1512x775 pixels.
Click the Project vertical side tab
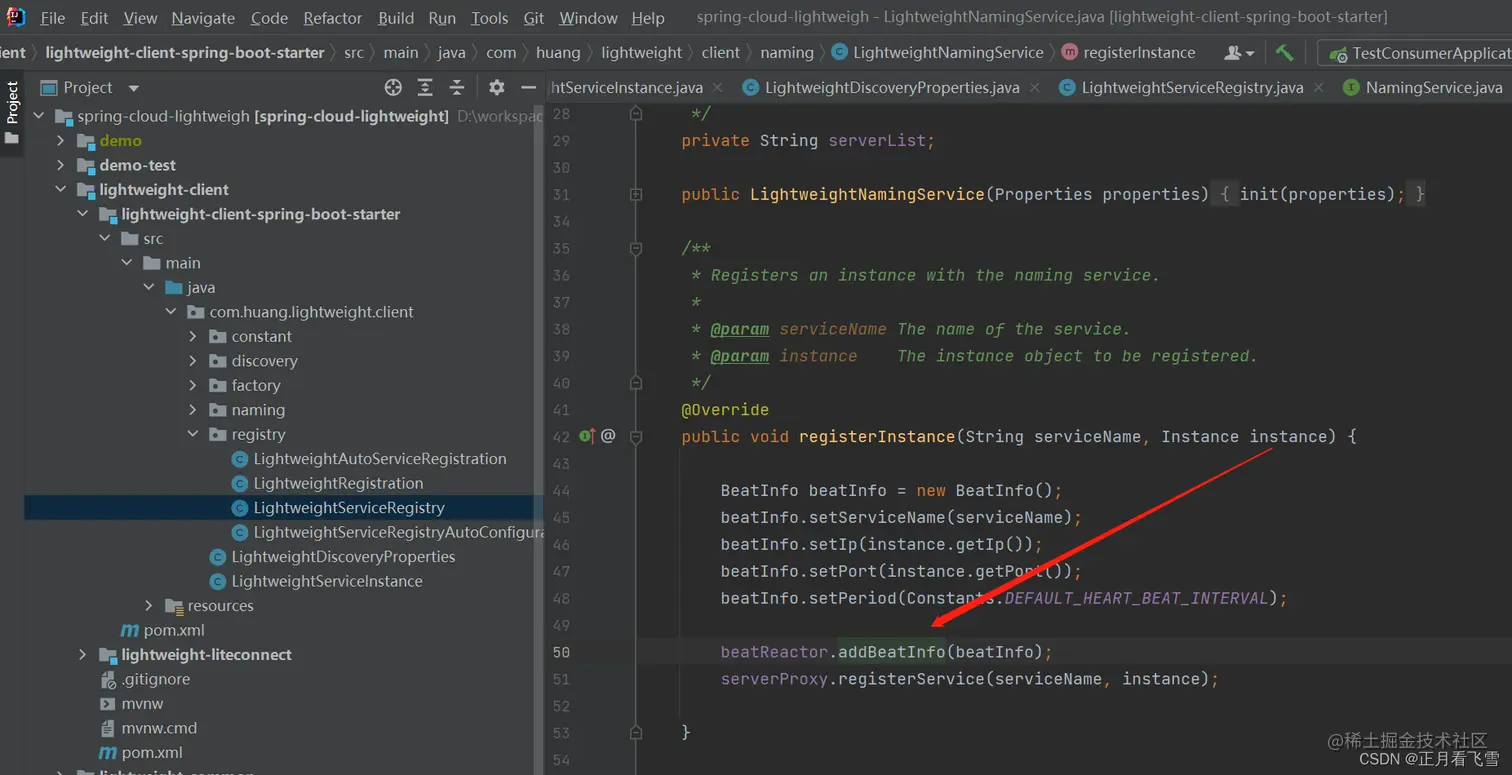click(12, 111)
